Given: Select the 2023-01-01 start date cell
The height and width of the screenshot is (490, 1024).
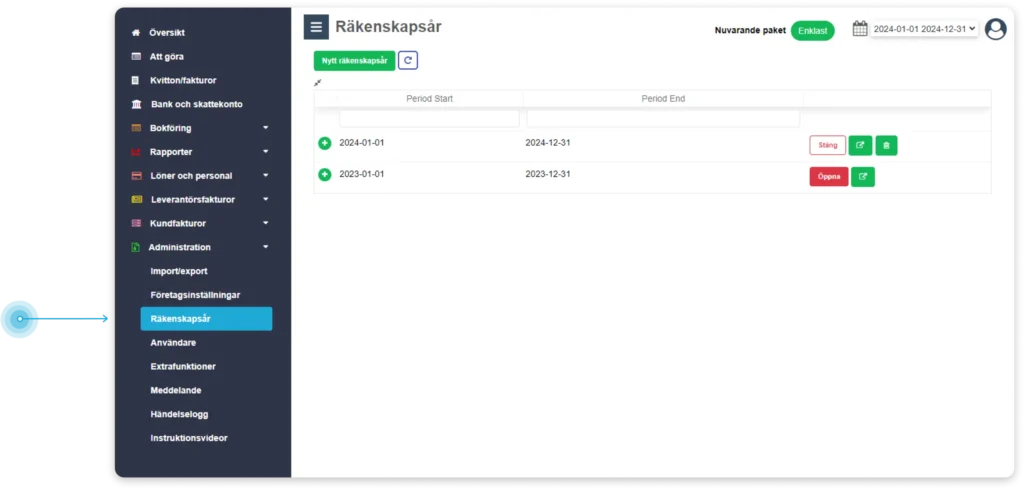Looking at the screenshot, I should click(x=362, y=174).
